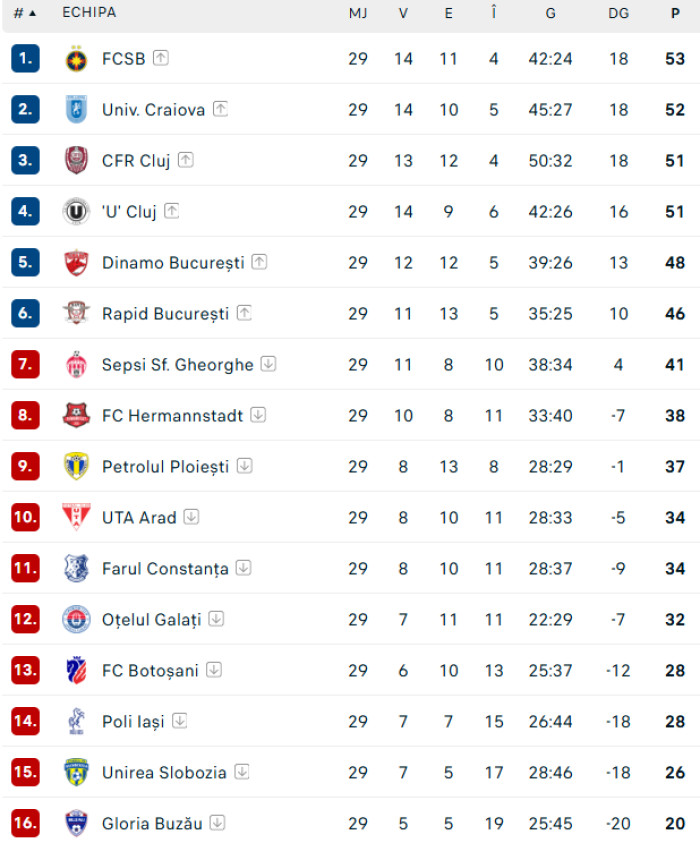Click the Rapid București crest icon
Image resolution: width=700 pixels, height=842 pixels.
[x=76, y=314]
